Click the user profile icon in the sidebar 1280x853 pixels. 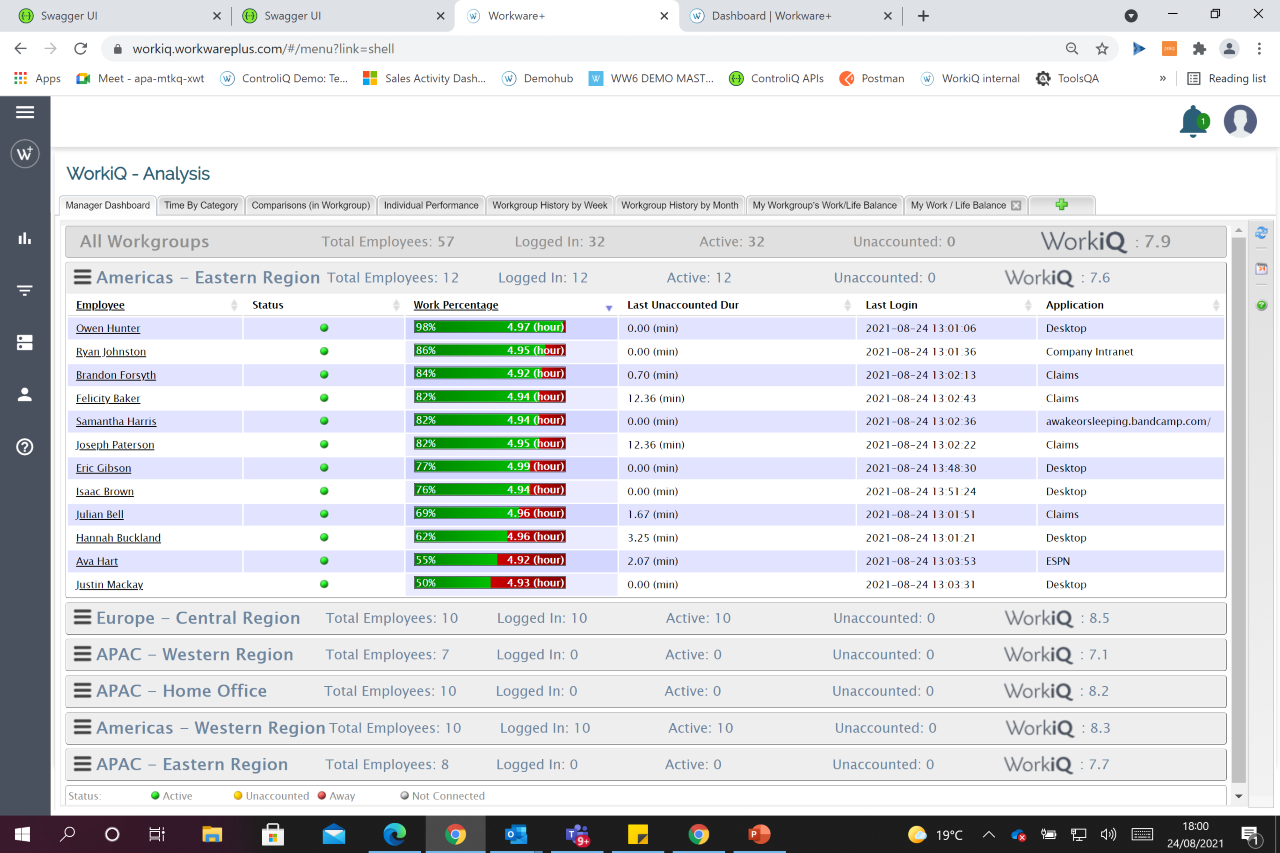click(24, 395)
